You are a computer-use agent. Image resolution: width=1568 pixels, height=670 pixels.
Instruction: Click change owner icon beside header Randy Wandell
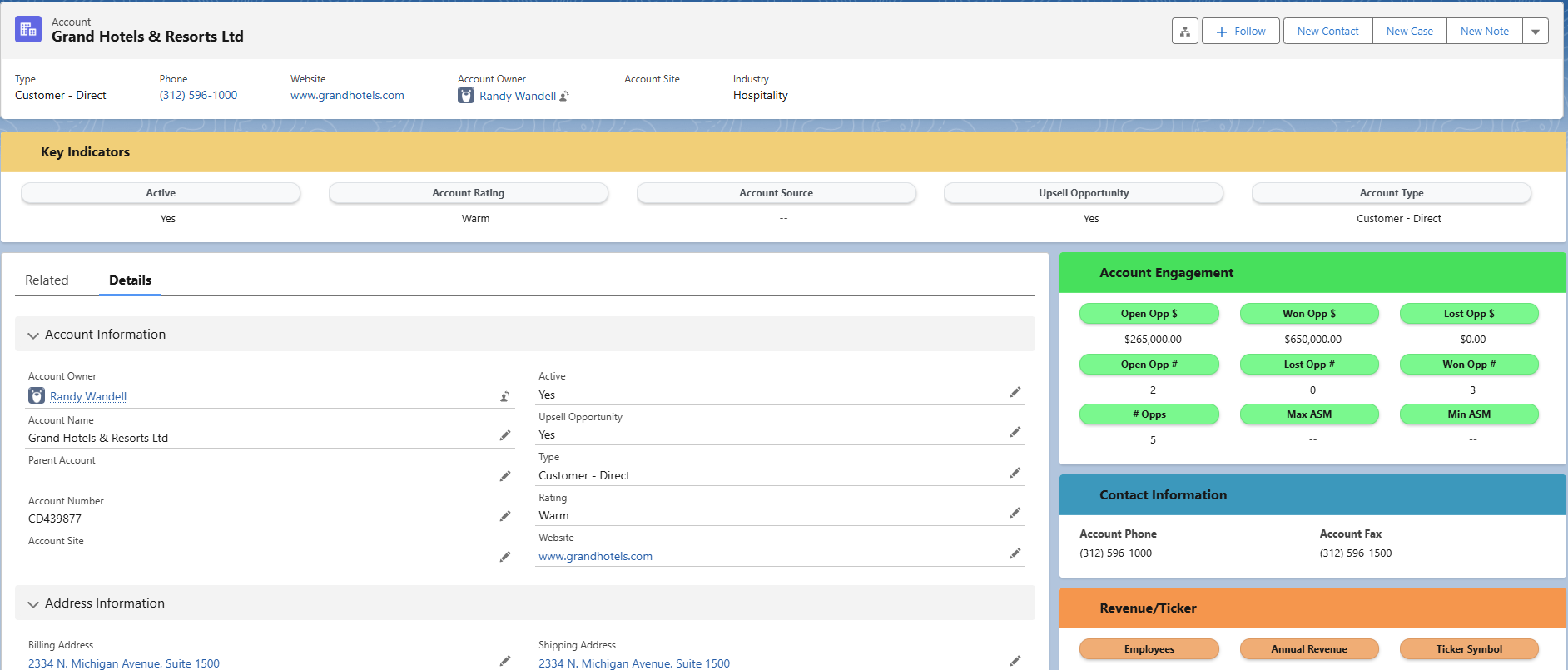click(564, 97)
